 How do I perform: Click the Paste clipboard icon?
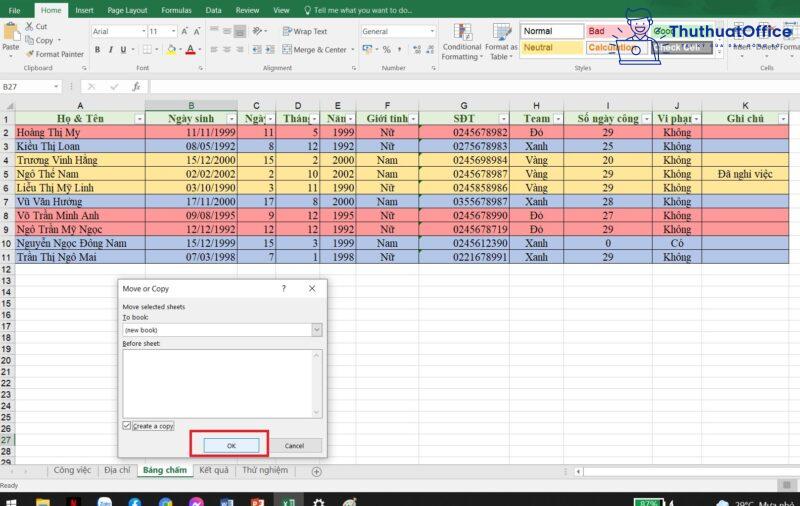(10, 32)
